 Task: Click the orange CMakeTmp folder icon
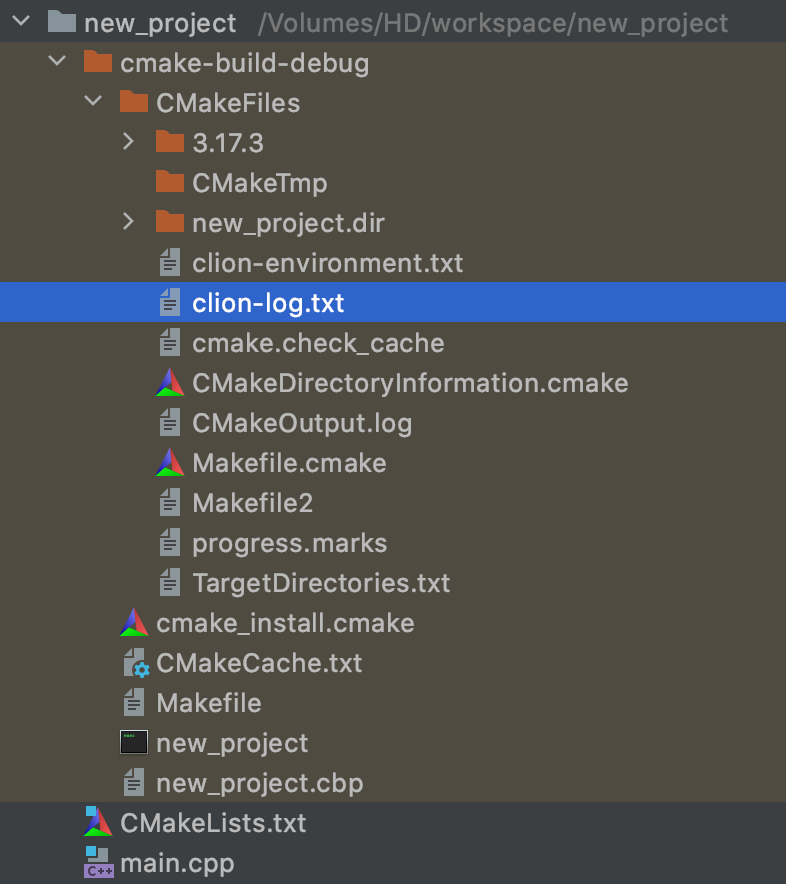(171, 182)
